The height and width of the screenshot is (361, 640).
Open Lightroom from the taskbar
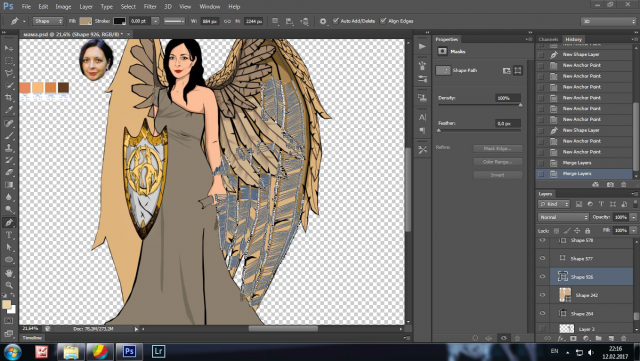(x=158, y=351)
